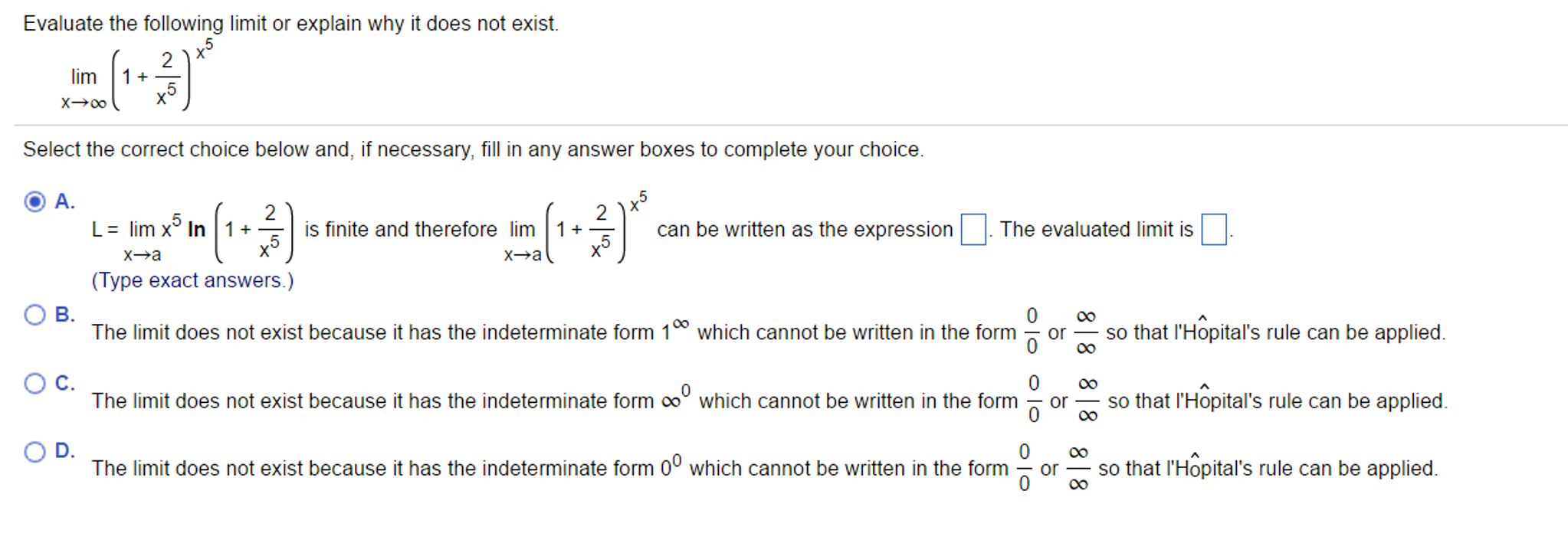The width and height of the screenshot is (1568, 553).
Task: Click the 'Evaluate the following limit' heading
Action: 291,23
